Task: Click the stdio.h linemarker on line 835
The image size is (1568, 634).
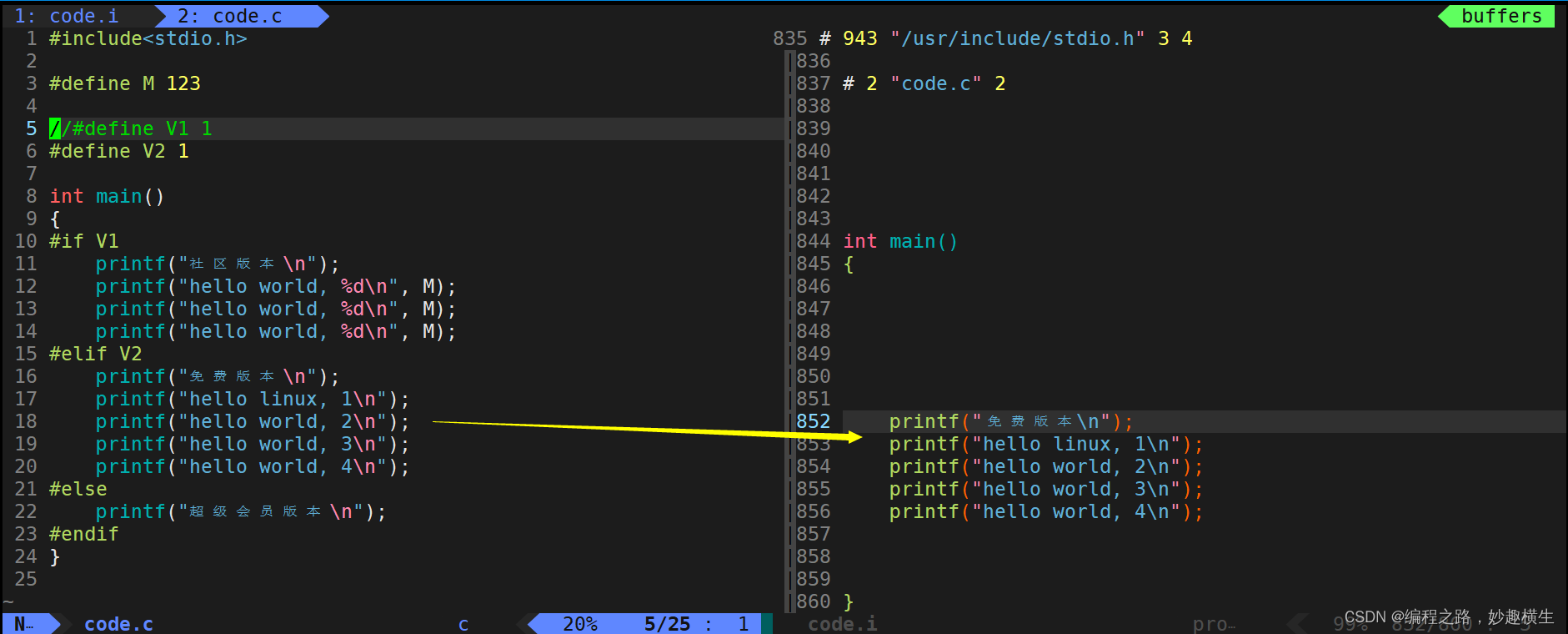Action: [1005, 38]
